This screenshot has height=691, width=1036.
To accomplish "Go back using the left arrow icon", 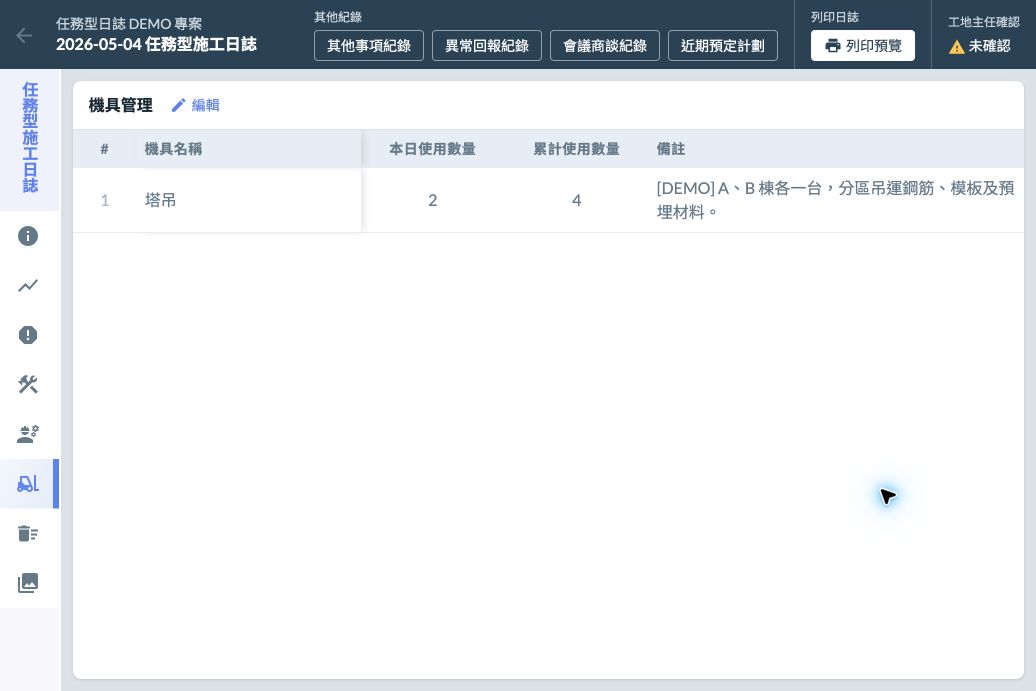I will click(24, 35).
